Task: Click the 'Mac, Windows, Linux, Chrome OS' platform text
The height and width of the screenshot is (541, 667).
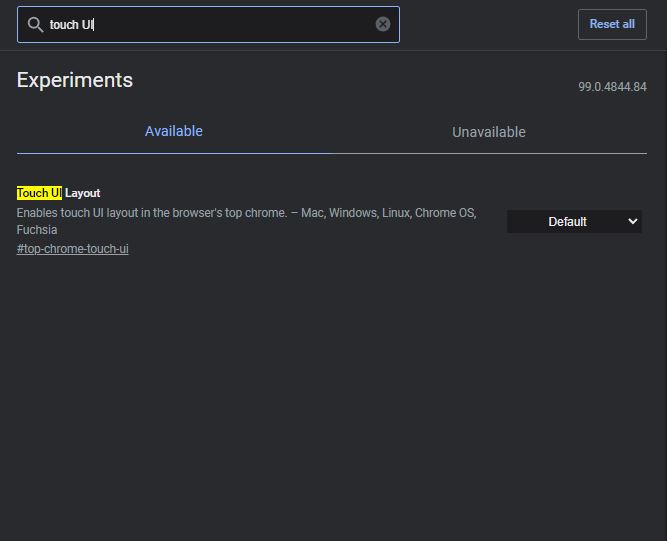Action: point(388,213)
